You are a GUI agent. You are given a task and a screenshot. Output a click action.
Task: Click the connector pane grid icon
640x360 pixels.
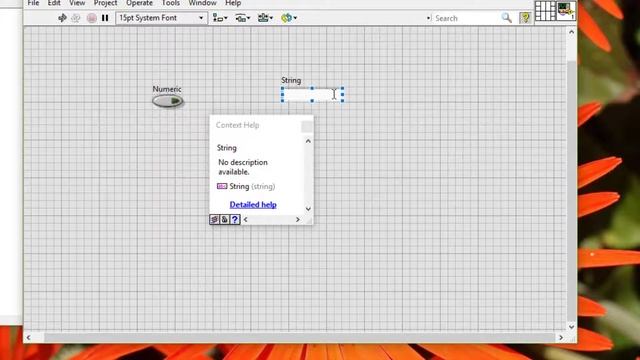tap(545, 11)
